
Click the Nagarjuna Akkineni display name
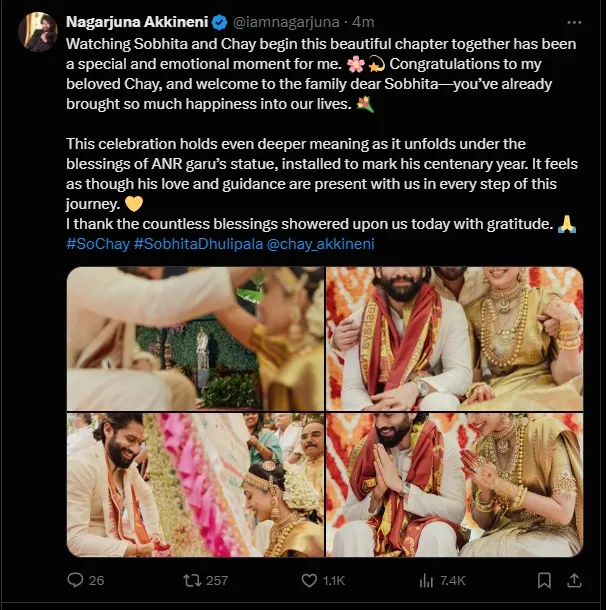137,22
